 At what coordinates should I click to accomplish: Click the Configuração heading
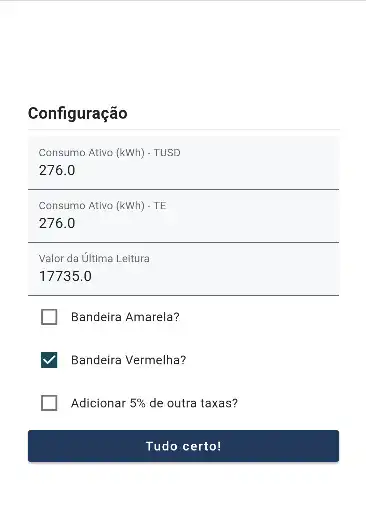coord(78,113)
